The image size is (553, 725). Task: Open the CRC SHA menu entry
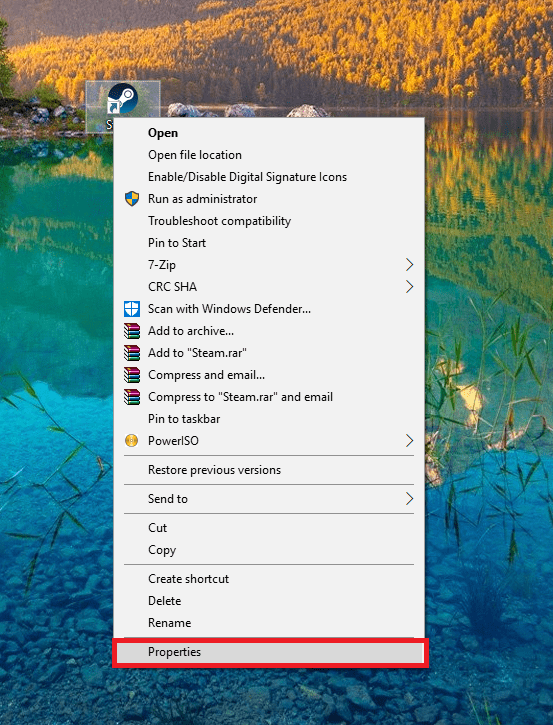269,287
